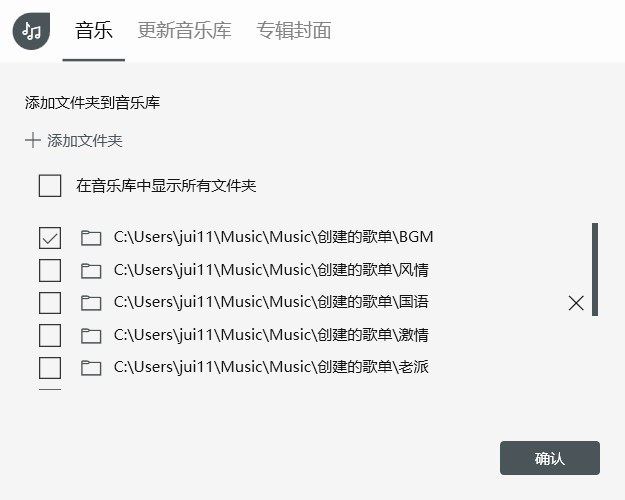Click folder icon beside the BGM path
This screenshot has height=500, width=625.
click(x=91, y=238)
